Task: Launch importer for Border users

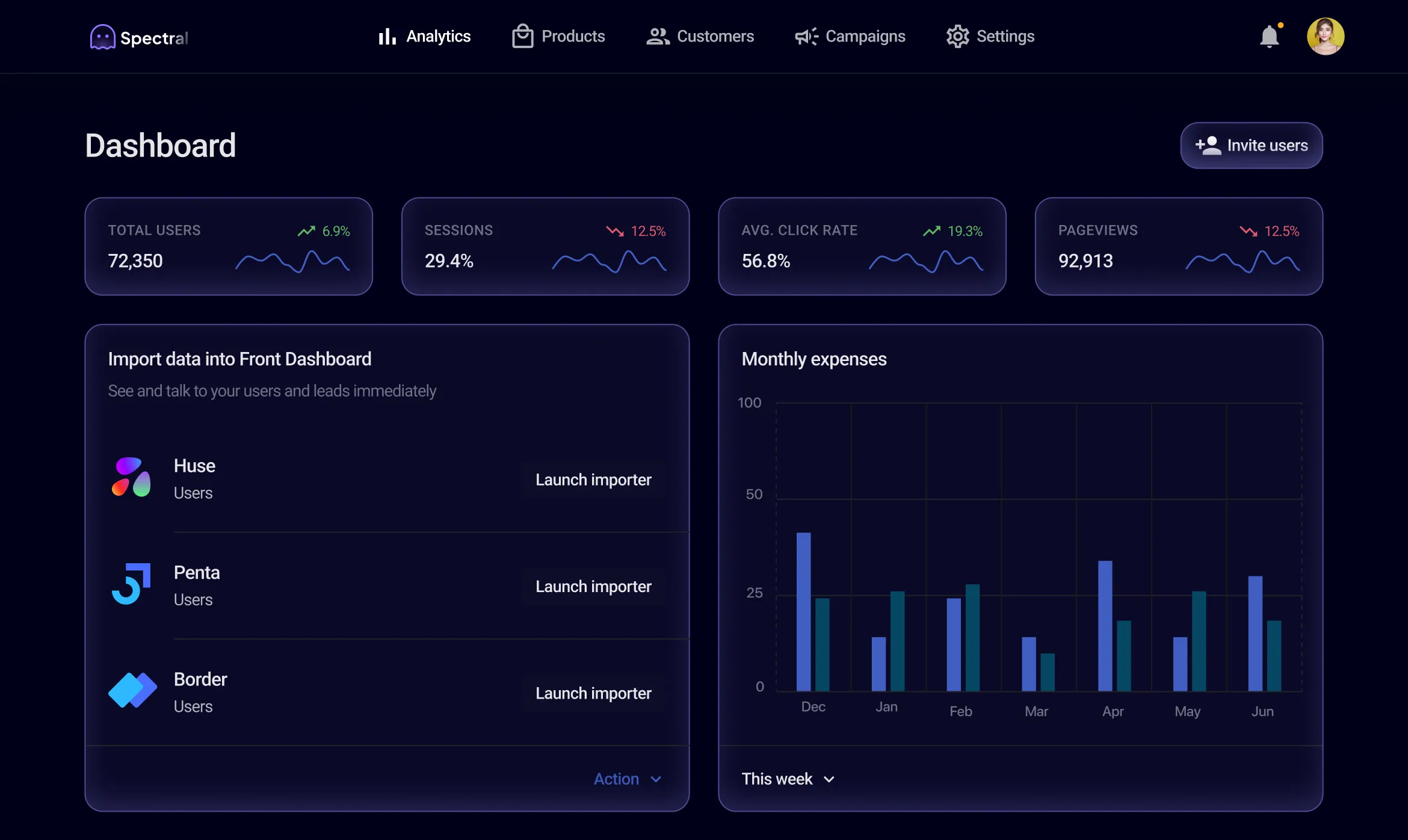Action: (x=593, y=693)
